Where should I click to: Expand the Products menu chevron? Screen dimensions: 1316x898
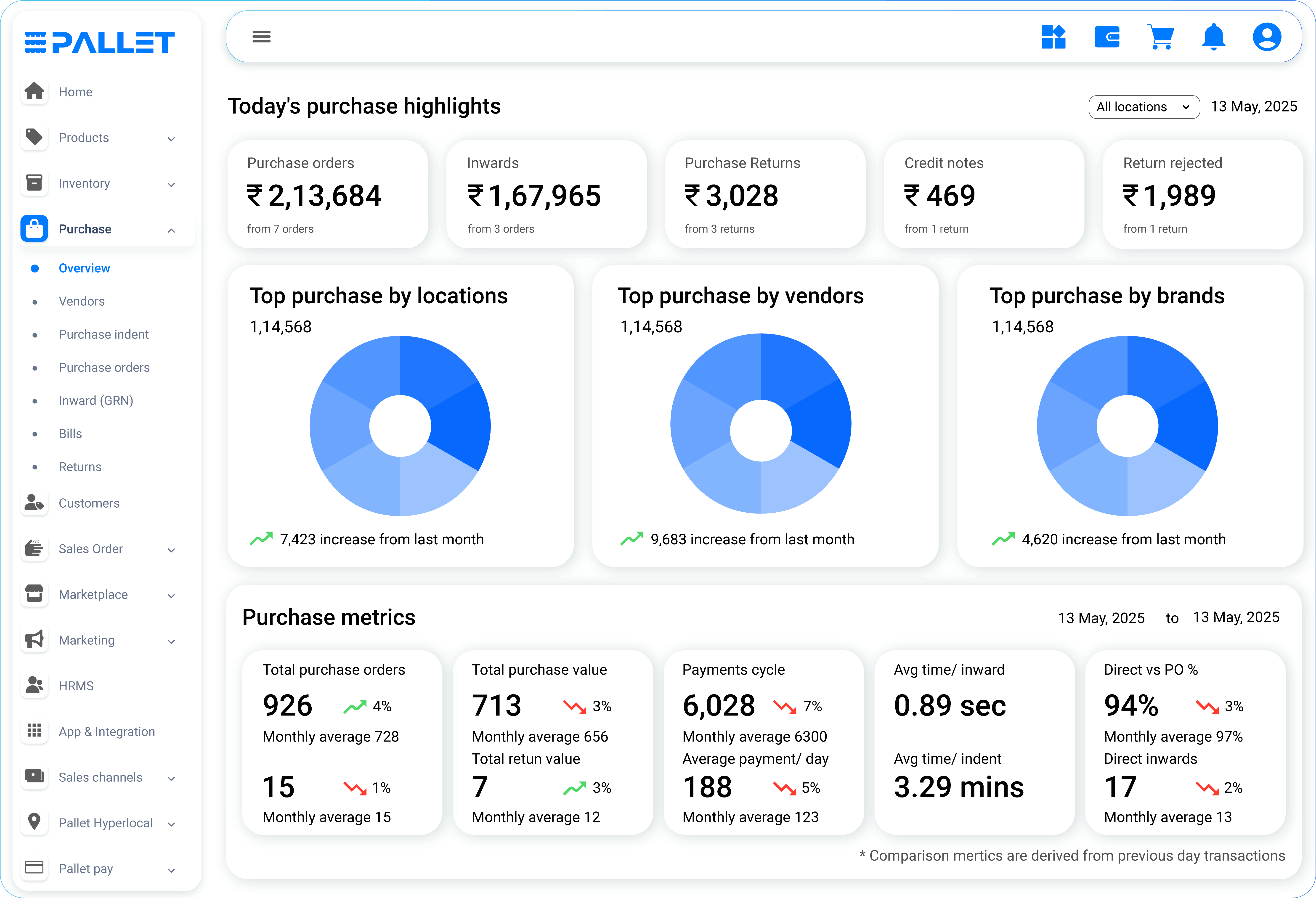tap(171, 139)
